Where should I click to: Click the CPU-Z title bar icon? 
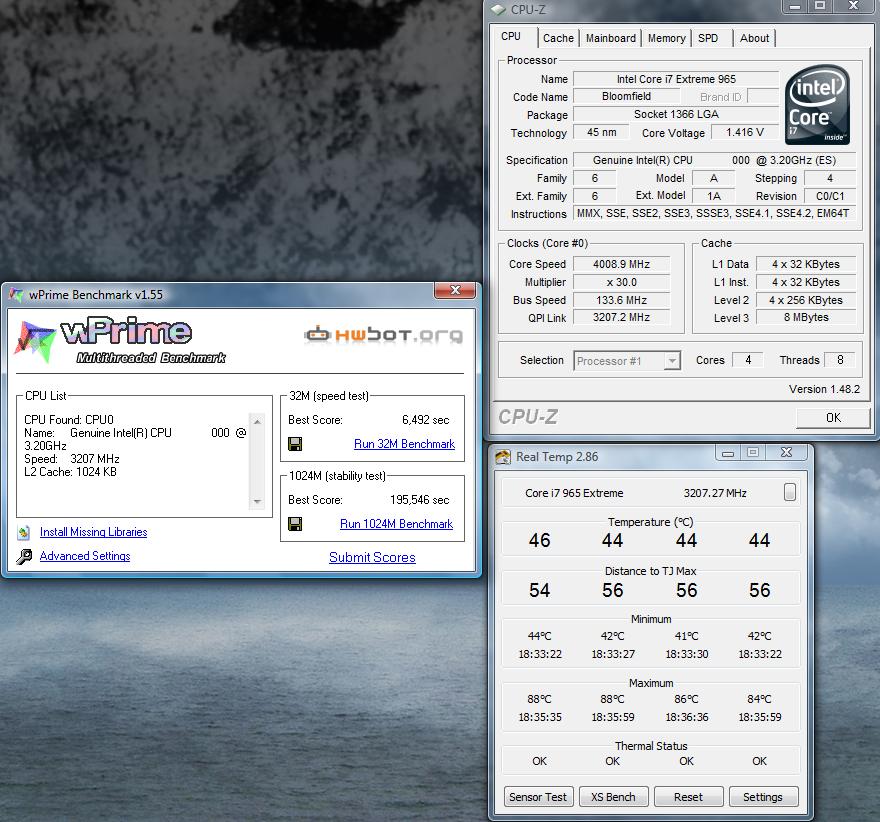(498, 10)
